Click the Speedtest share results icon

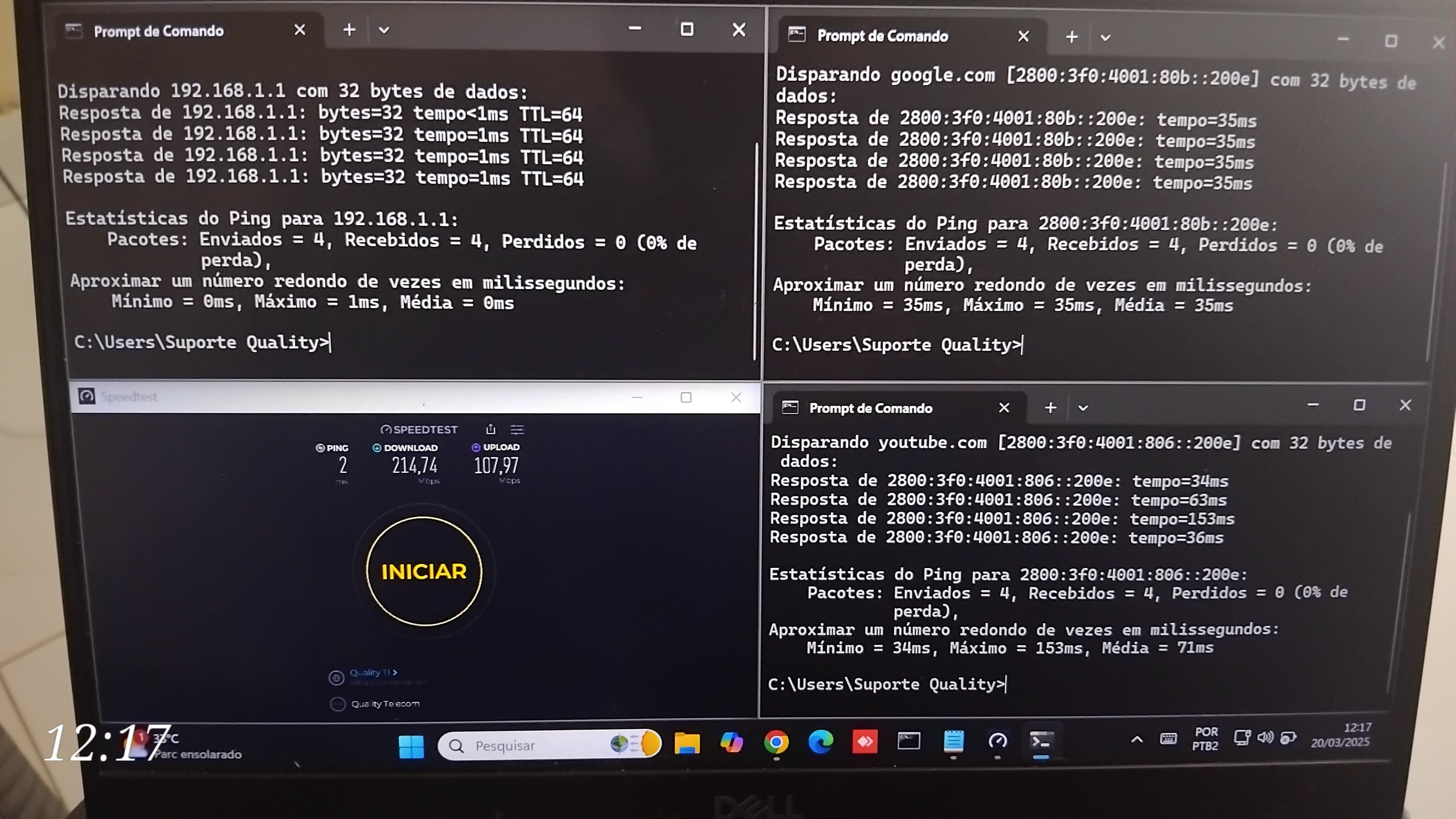tap(491, 429)
